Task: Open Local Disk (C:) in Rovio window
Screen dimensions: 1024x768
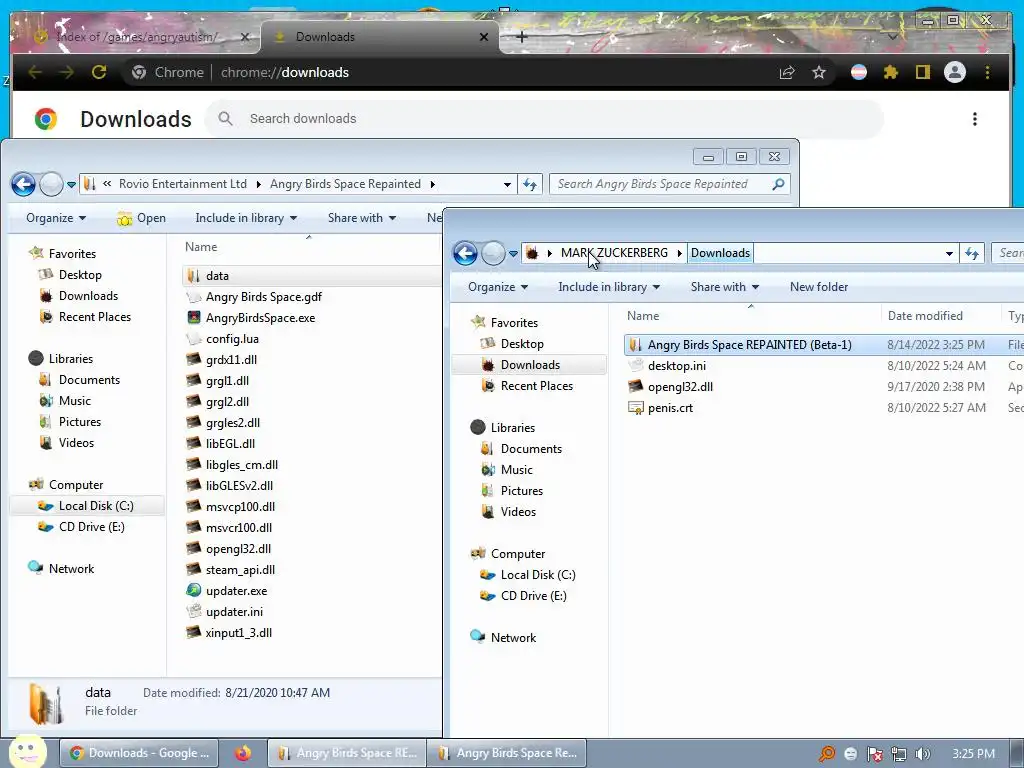Action: tap(95, 506)
